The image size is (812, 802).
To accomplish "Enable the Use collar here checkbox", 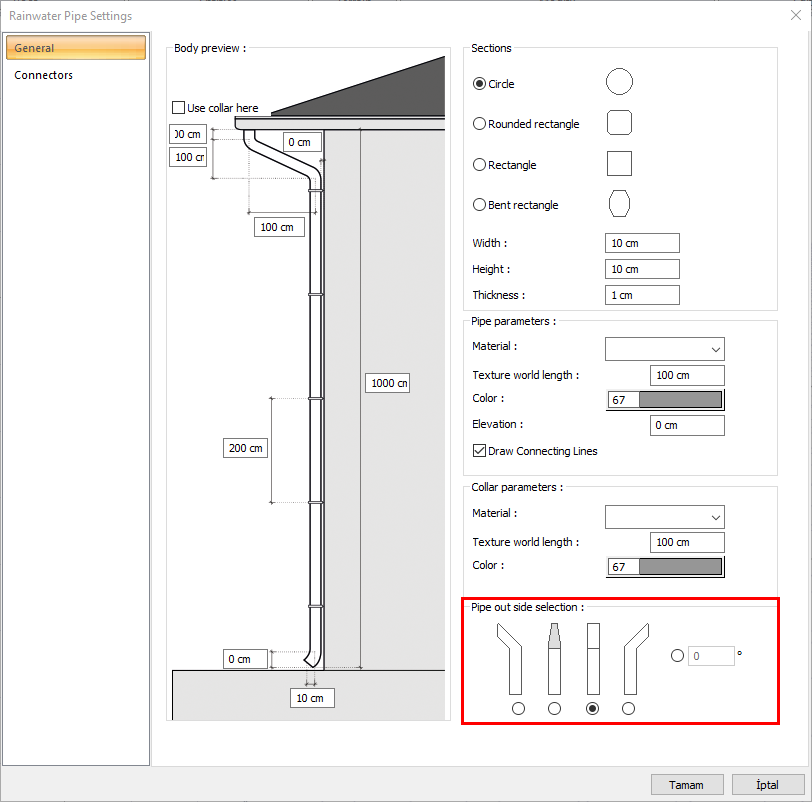I will (177, 108).
